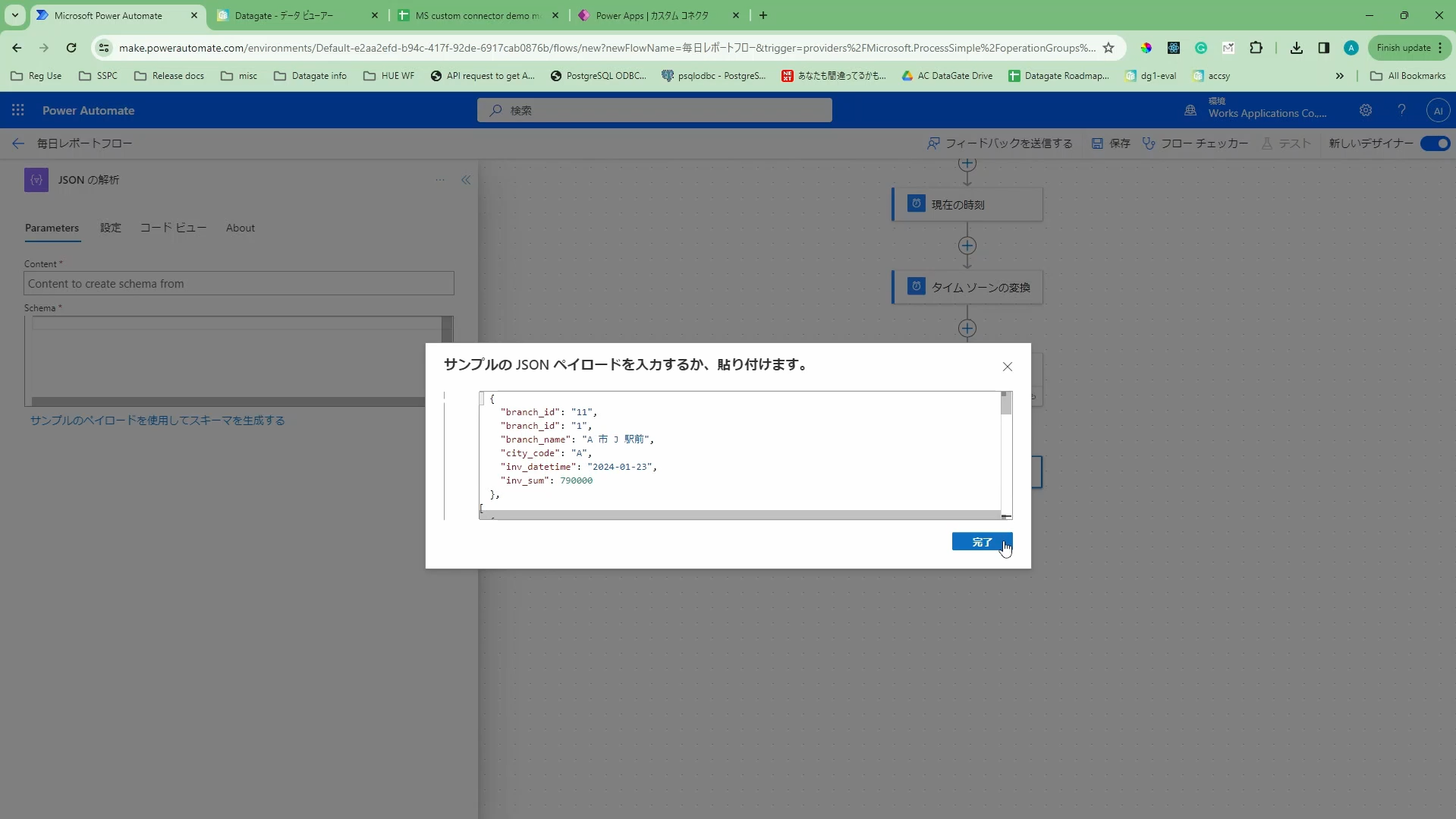Click the テスト button
The width and height of the screenshot is (1456, 819).
(x=1287, y=143)
